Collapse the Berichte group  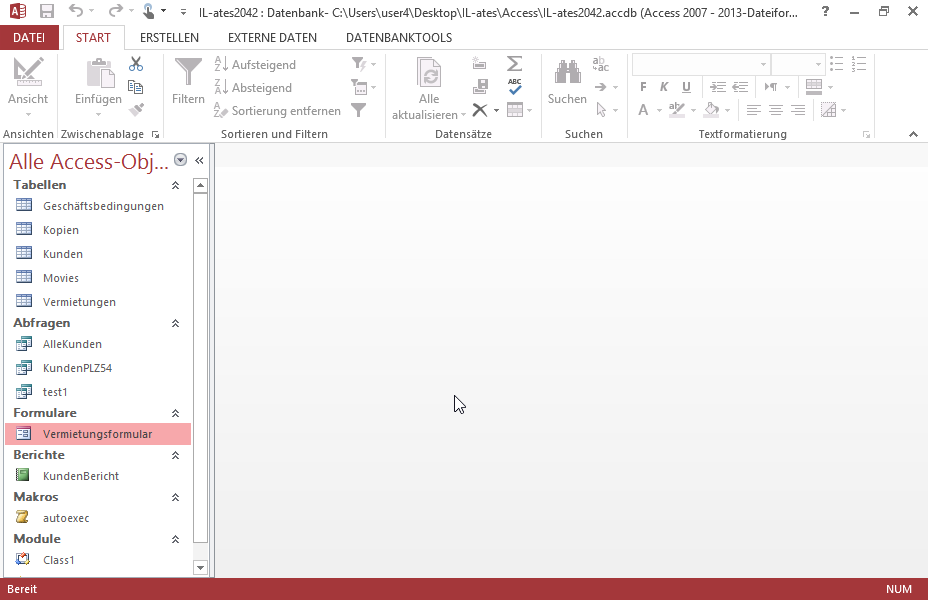[x=175, y=455]
